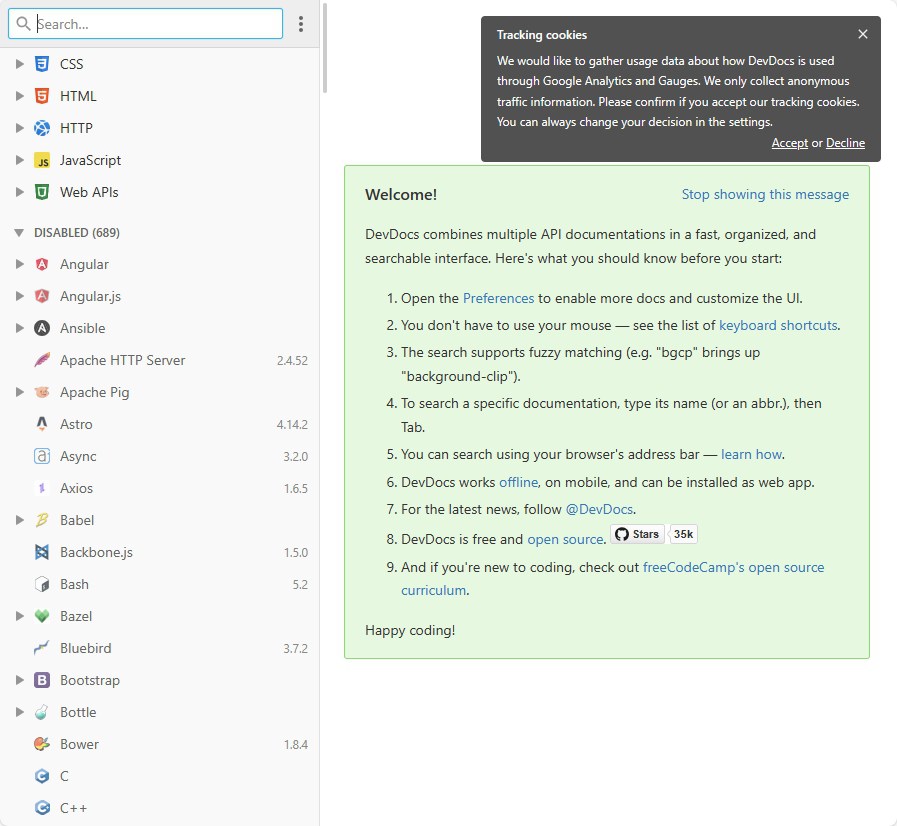Screen dimensions: 897x826
Task: Open the three-dot options menu
Action: pos(301,23)
